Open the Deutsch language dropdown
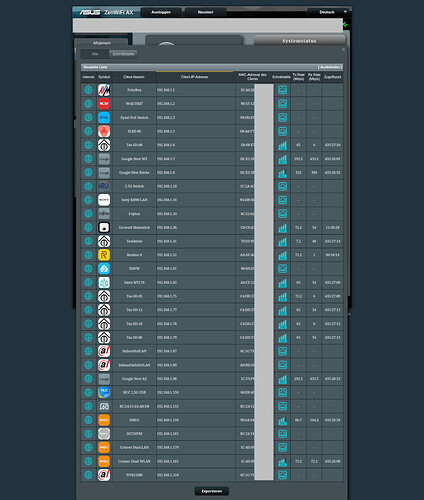 (x=329, y=12)
